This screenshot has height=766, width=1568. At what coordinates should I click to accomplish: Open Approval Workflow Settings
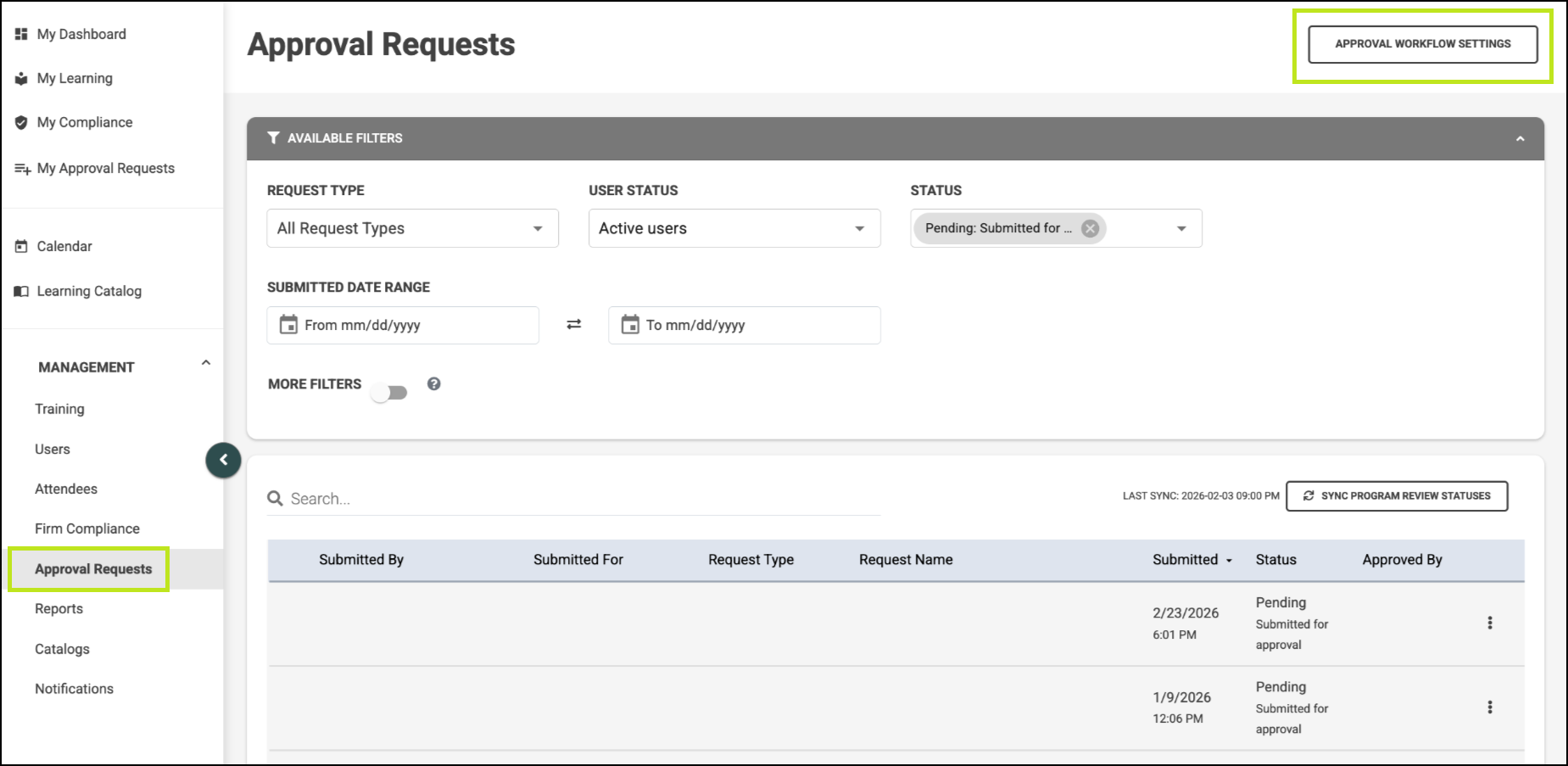tap(1422, 44)
